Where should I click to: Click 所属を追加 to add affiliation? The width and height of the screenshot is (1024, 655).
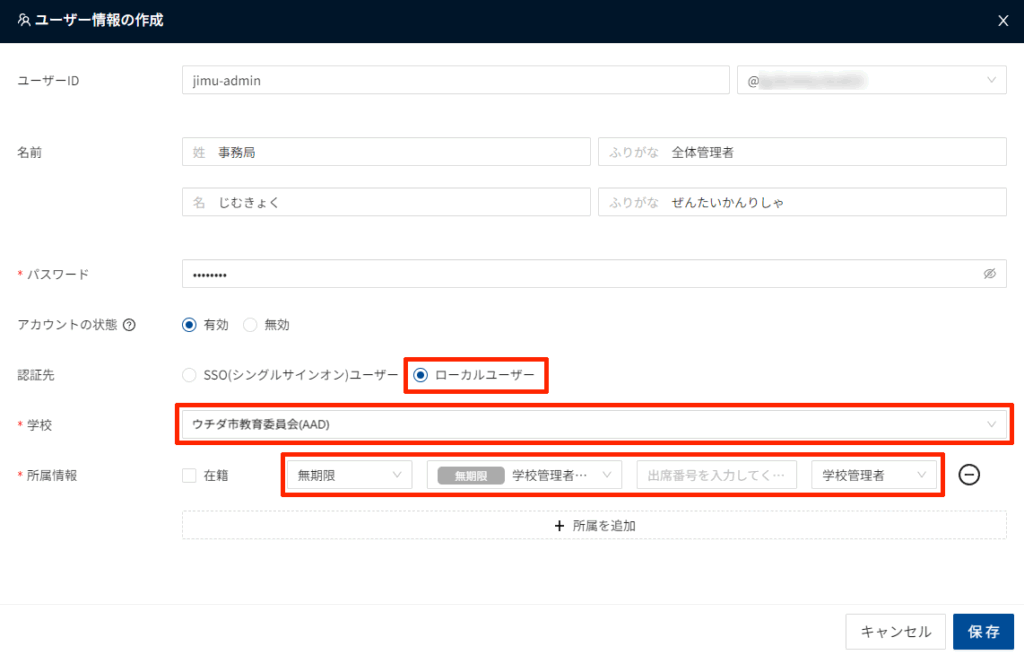click(x=594, y=525)
